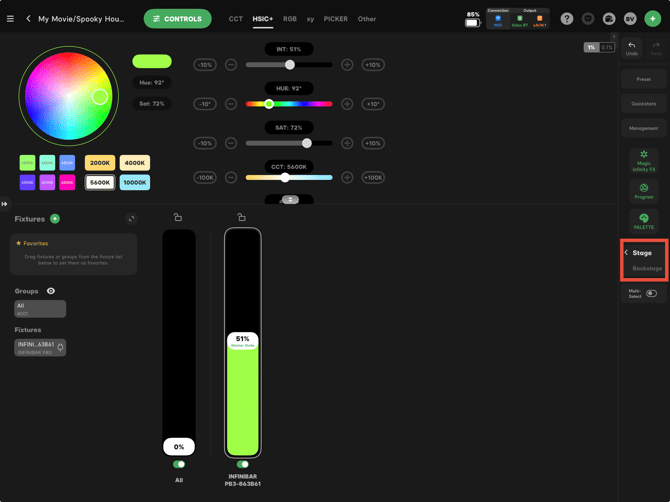Select the pink color swatch

[67, 182]
